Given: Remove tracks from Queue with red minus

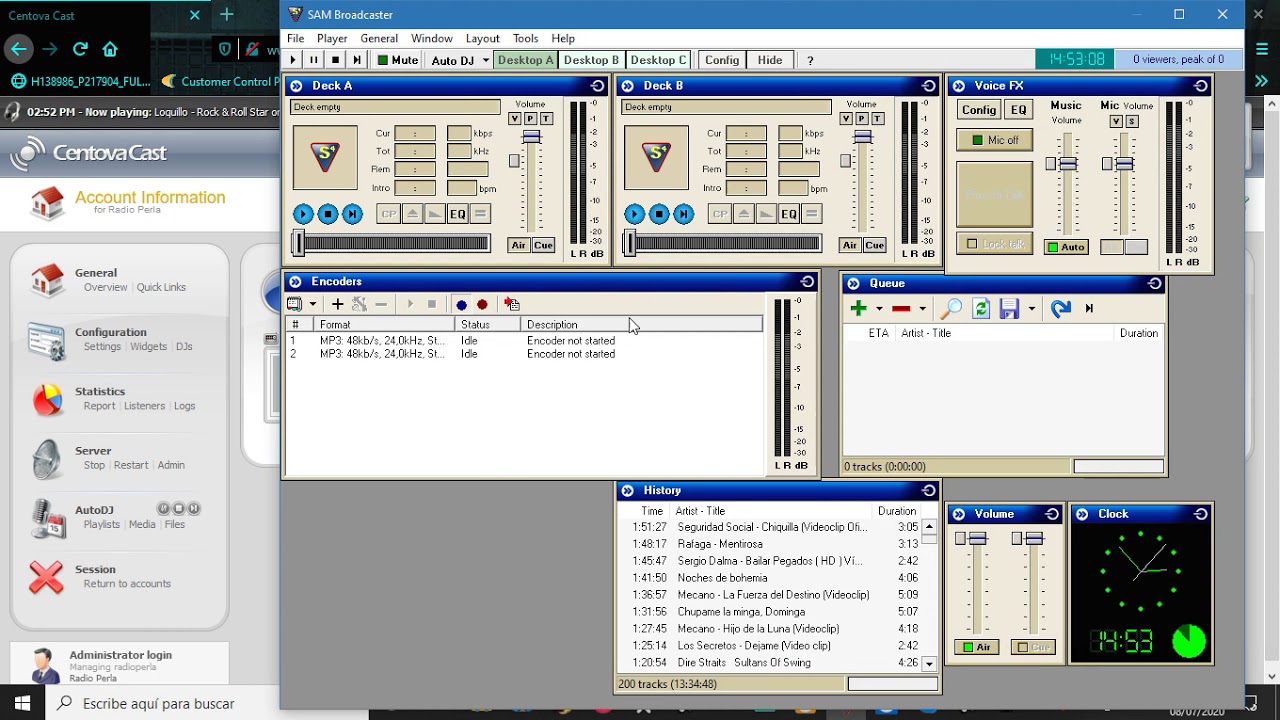Looking at the screenshot, I should tap(901, 309).
